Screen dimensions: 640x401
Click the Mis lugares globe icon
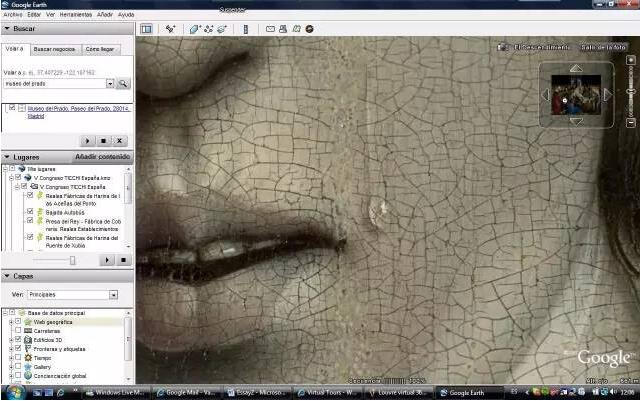pos(22,169)
